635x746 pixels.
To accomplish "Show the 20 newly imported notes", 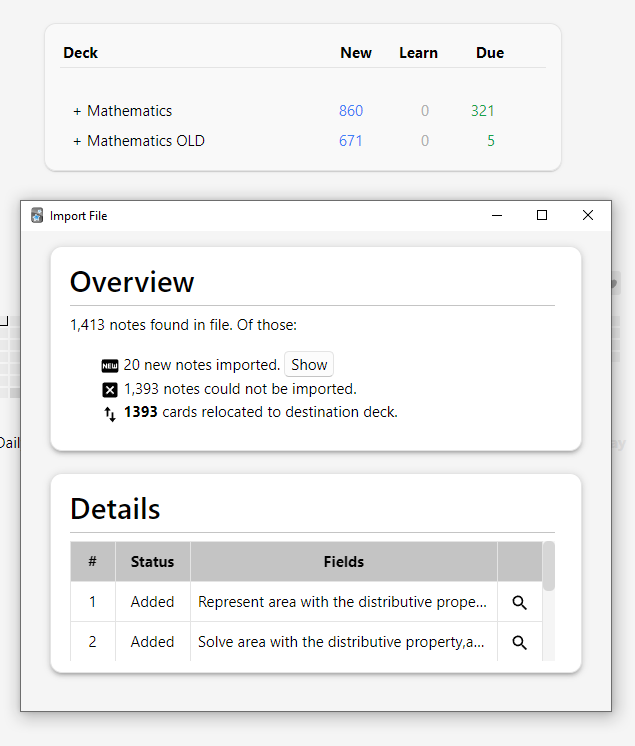I will tap(309, 365).
